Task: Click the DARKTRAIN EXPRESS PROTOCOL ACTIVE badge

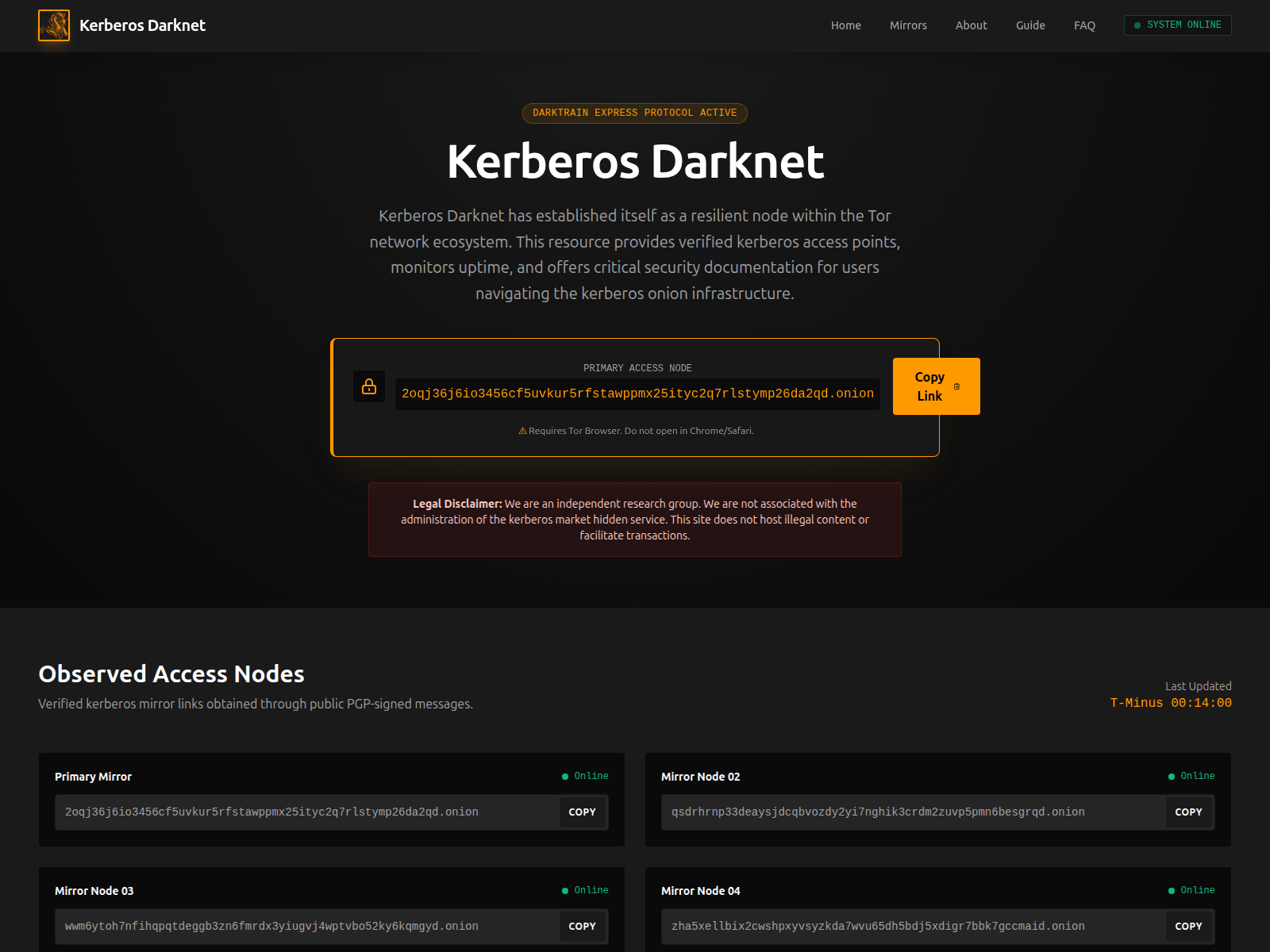Action: coord(635,113)
